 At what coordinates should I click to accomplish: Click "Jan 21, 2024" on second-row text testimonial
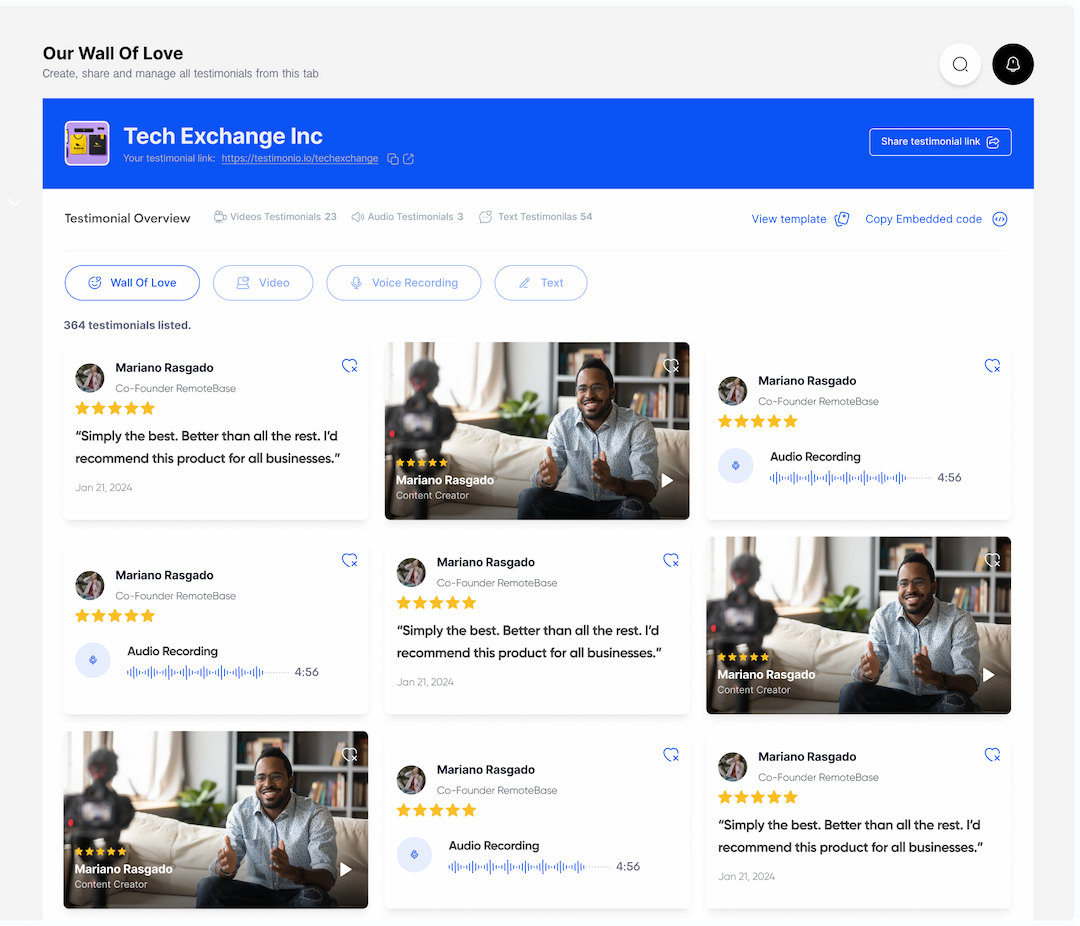point(426,682)
